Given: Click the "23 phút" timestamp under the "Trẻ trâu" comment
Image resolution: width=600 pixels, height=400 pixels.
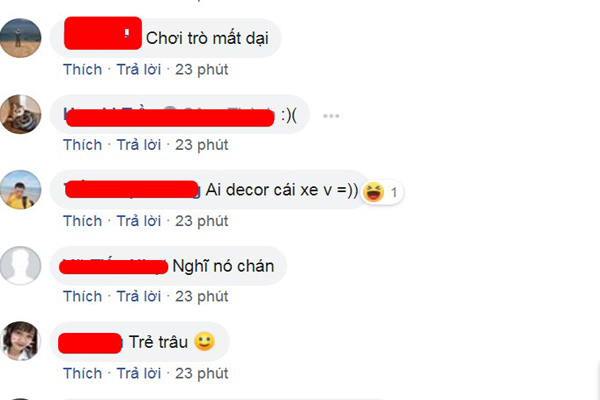Looking at the screenshot, I should coord(202,374).
